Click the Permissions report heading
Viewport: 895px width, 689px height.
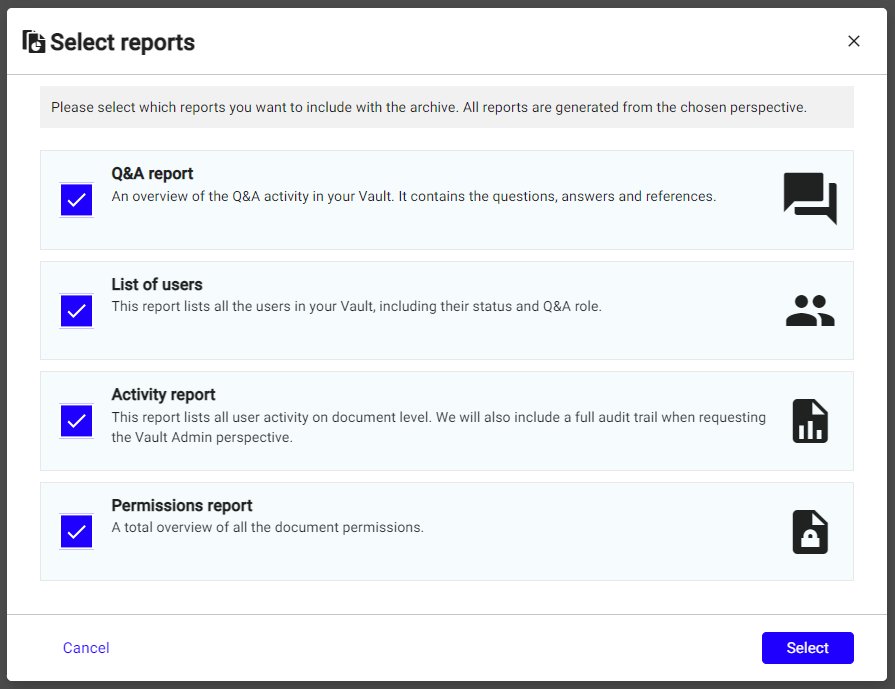[181, 506]
